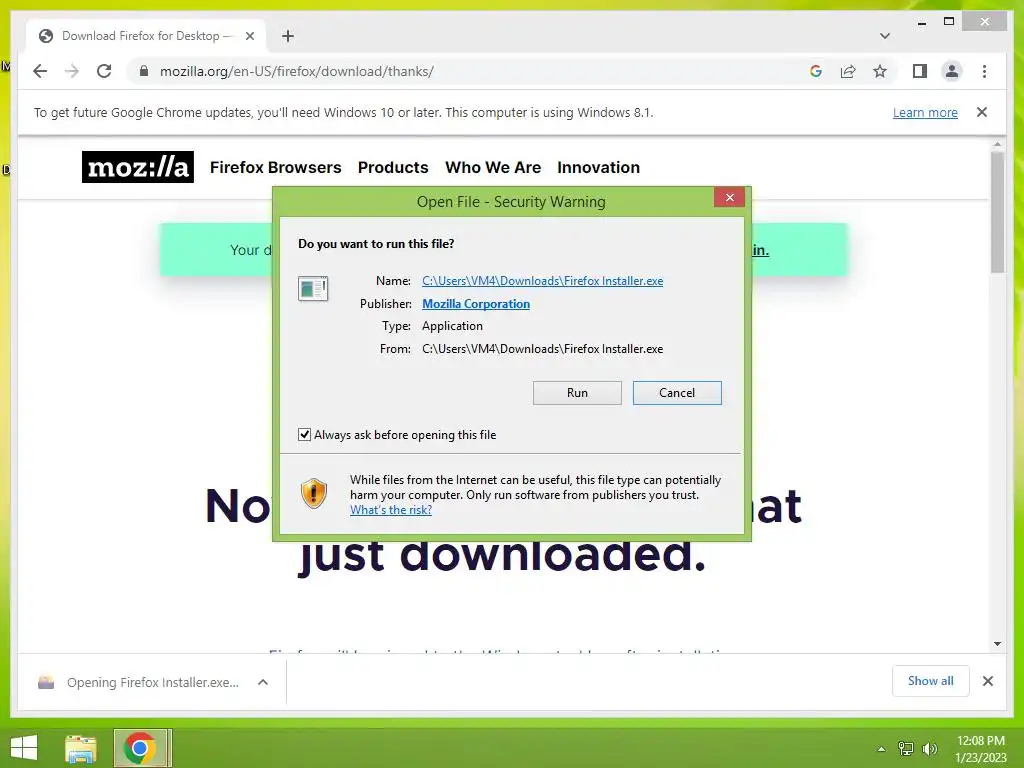Click the Run button in security warning
The image size is (1024, 768).
[x=577, y=392]
